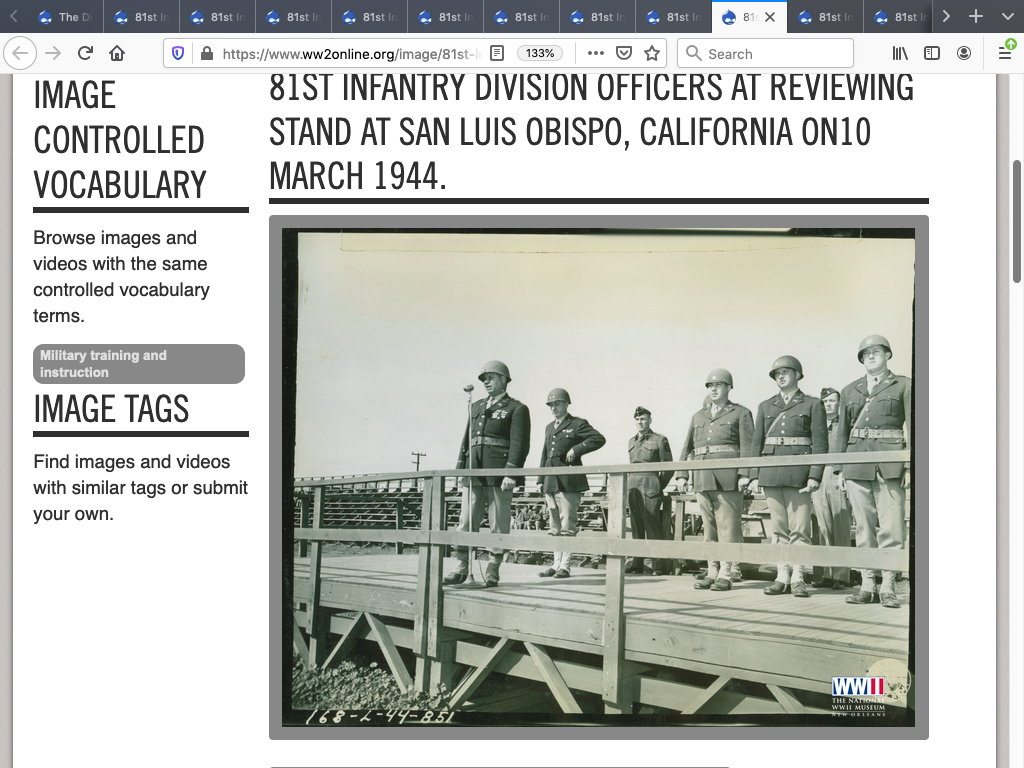The image size is (1024, 768).
Task: Go to the browser home page
Action: point(117,54)
